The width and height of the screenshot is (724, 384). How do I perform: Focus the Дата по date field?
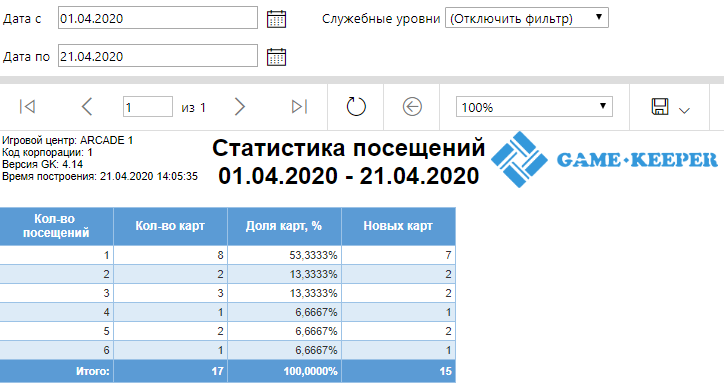point(158,56)
